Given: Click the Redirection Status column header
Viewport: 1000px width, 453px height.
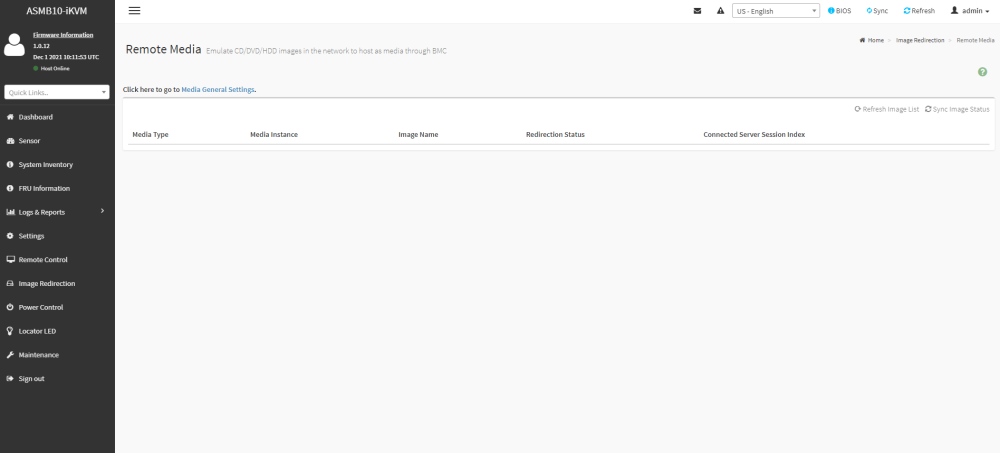Looking at the screenshot, I should click(x=555, y=135).
